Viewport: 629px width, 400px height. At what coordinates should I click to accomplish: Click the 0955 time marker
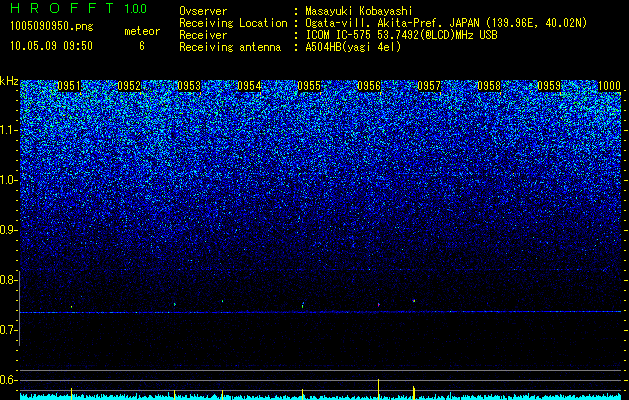click(309, 86)
